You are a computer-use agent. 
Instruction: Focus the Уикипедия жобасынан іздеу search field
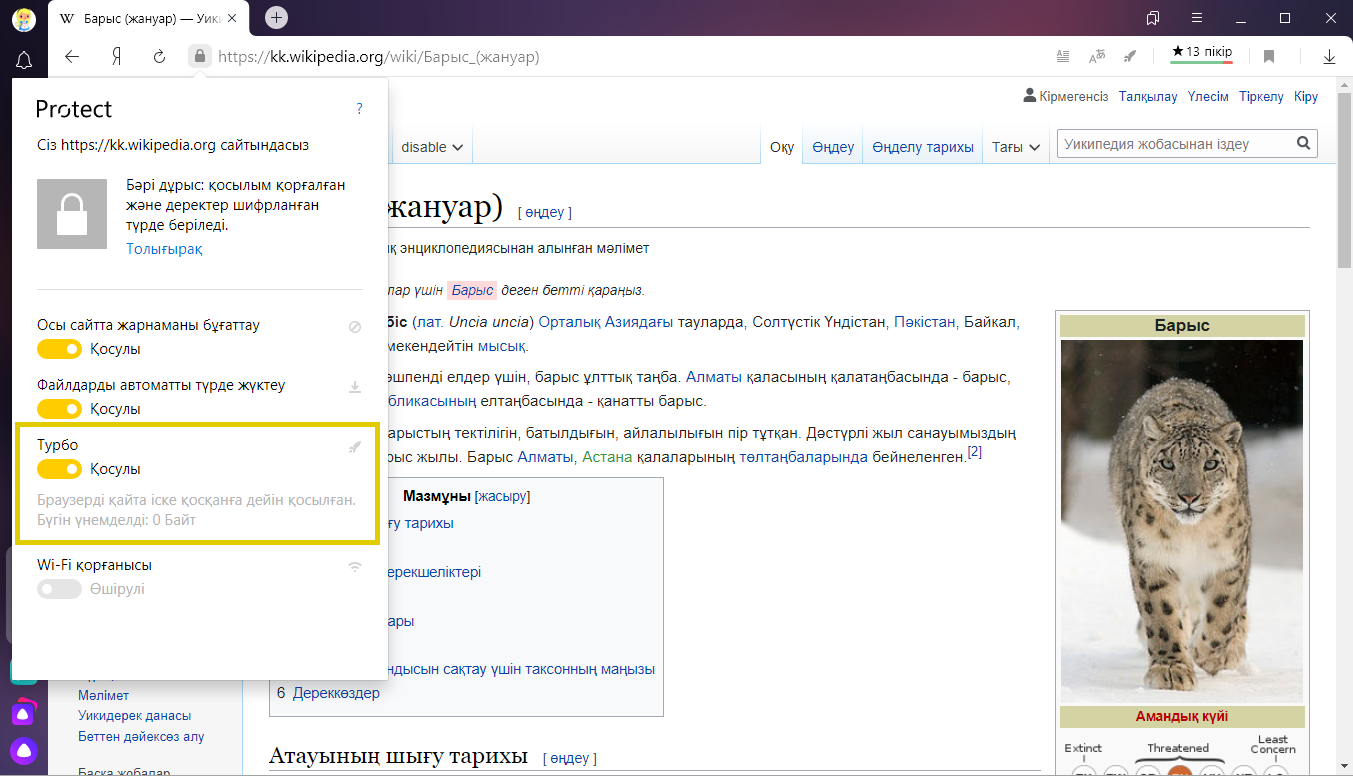(x=1175, y=144)
